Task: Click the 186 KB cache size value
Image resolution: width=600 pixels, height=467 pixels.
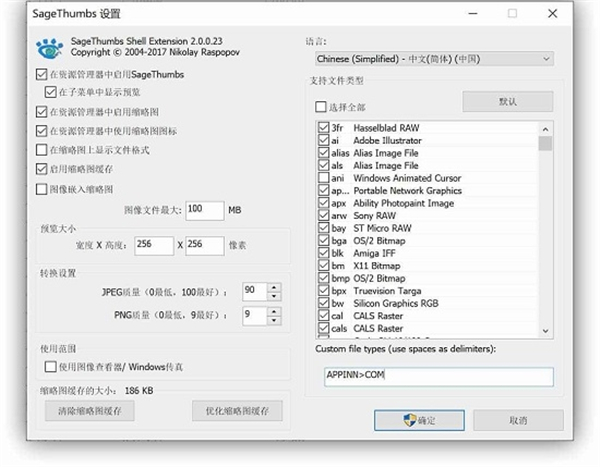Action: point(139,390)
